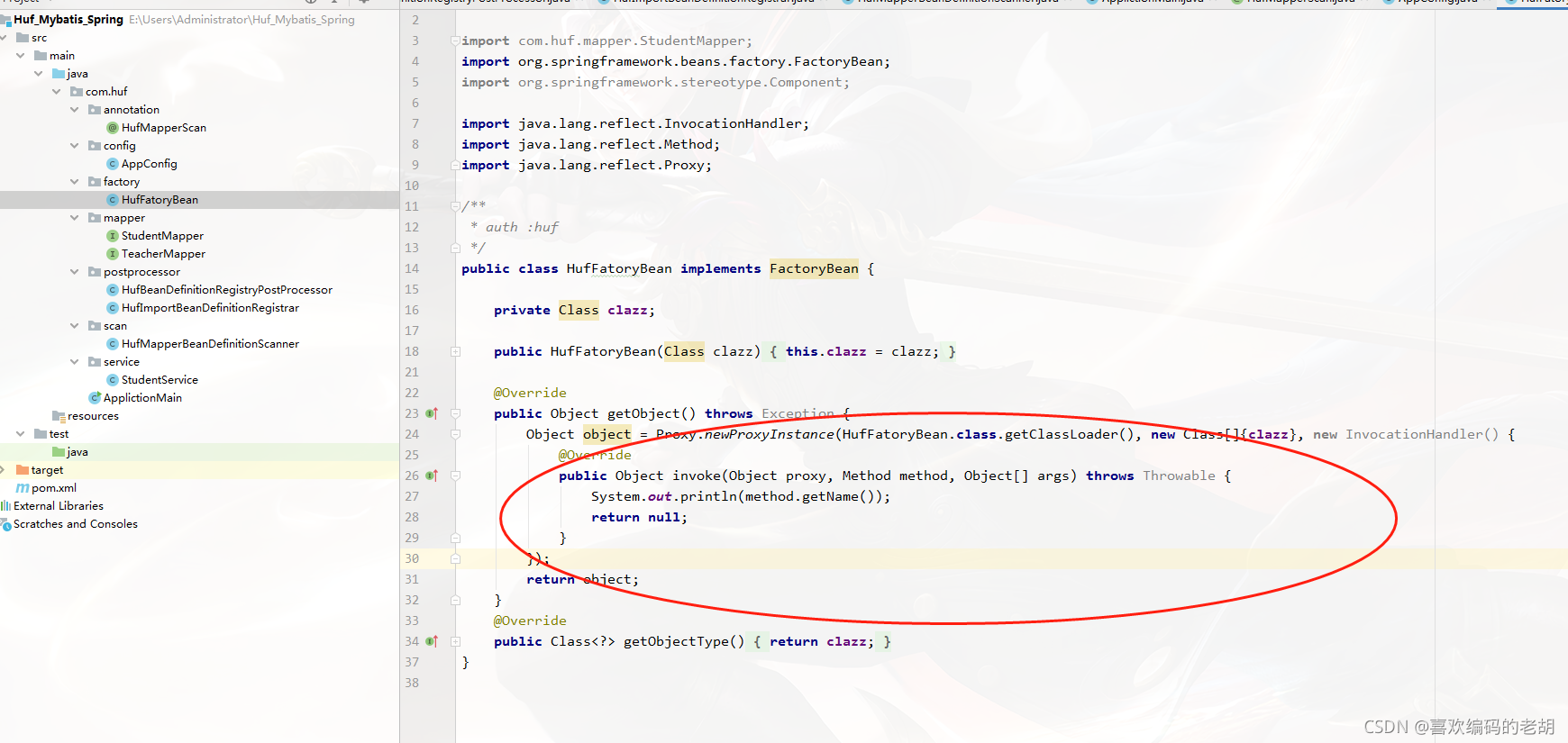Viewport: 1568px width, 743px height.
Task: Select ApplictionMain in project tree
Action: (x=142, y=398)
